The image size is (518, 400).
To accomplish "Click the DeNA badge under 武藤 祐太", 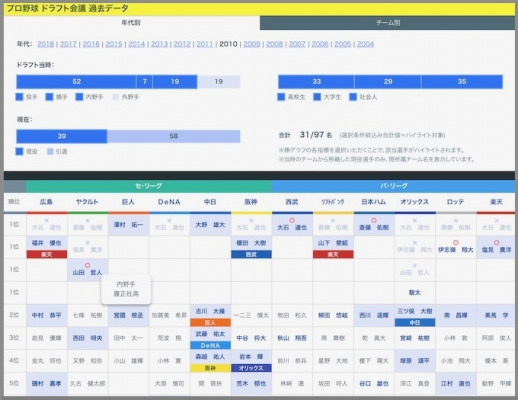I will coord(210,345).
